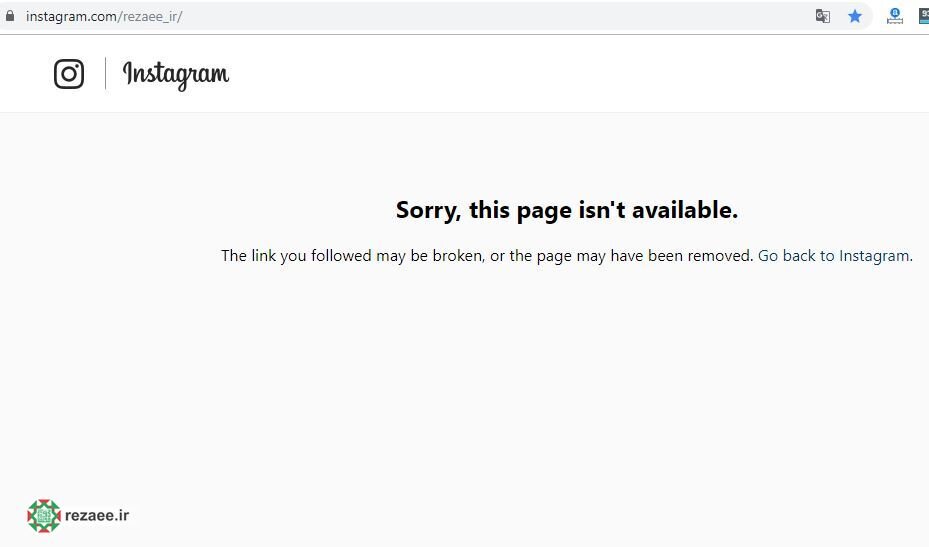
Task: Click the padlock site security icon
Action: [x=9, y=16]
